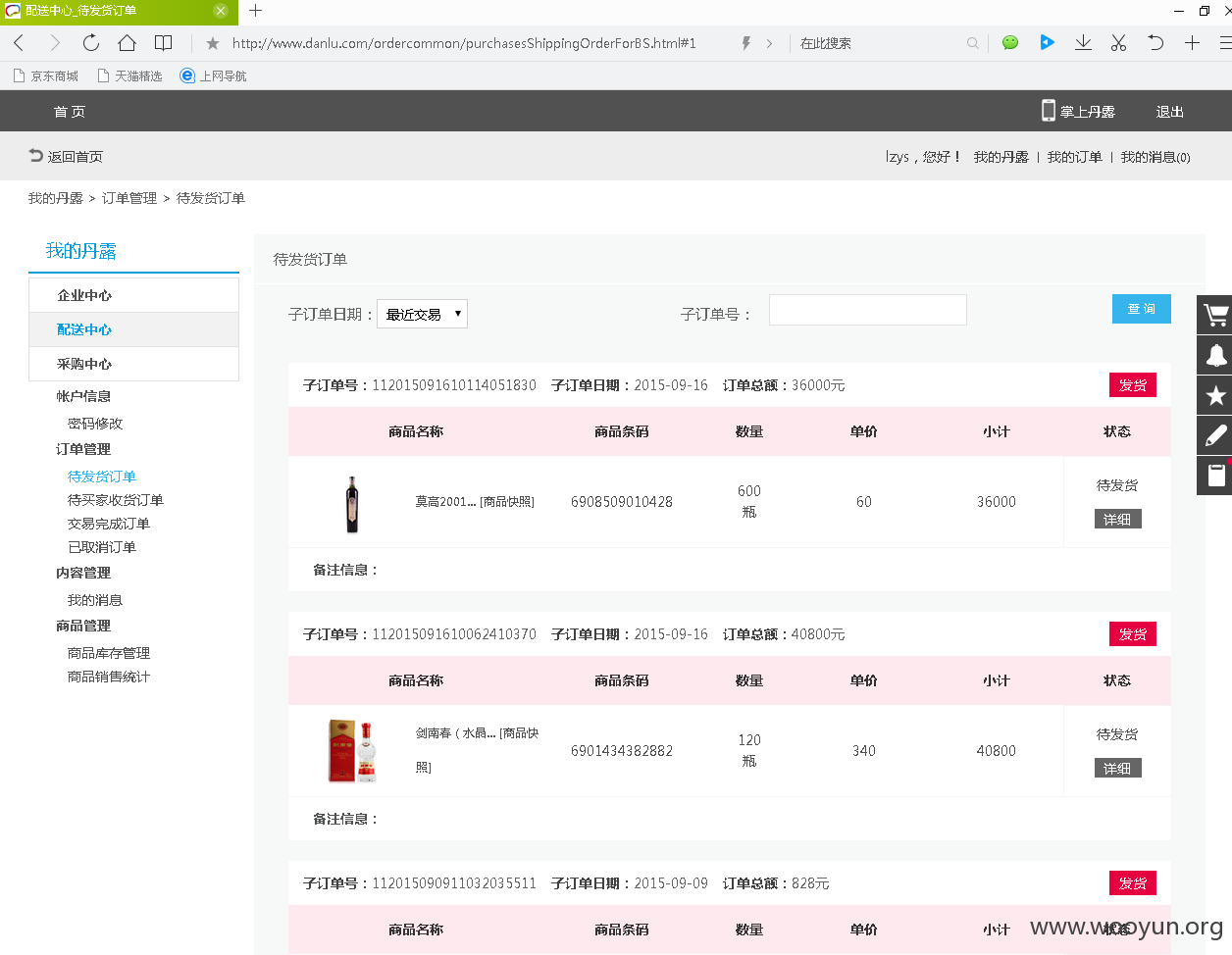1232x955 pixels.
Task: Open 已取消订单 sidebar link
Action: click(102, 547)
